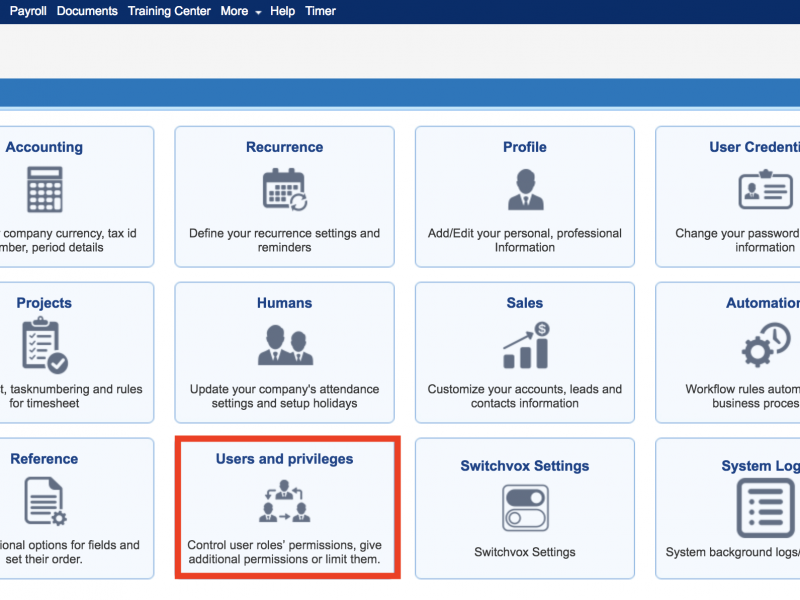Open the Payroll menu
The width and height of the screenshot is (800, 600).
[28, 11]
